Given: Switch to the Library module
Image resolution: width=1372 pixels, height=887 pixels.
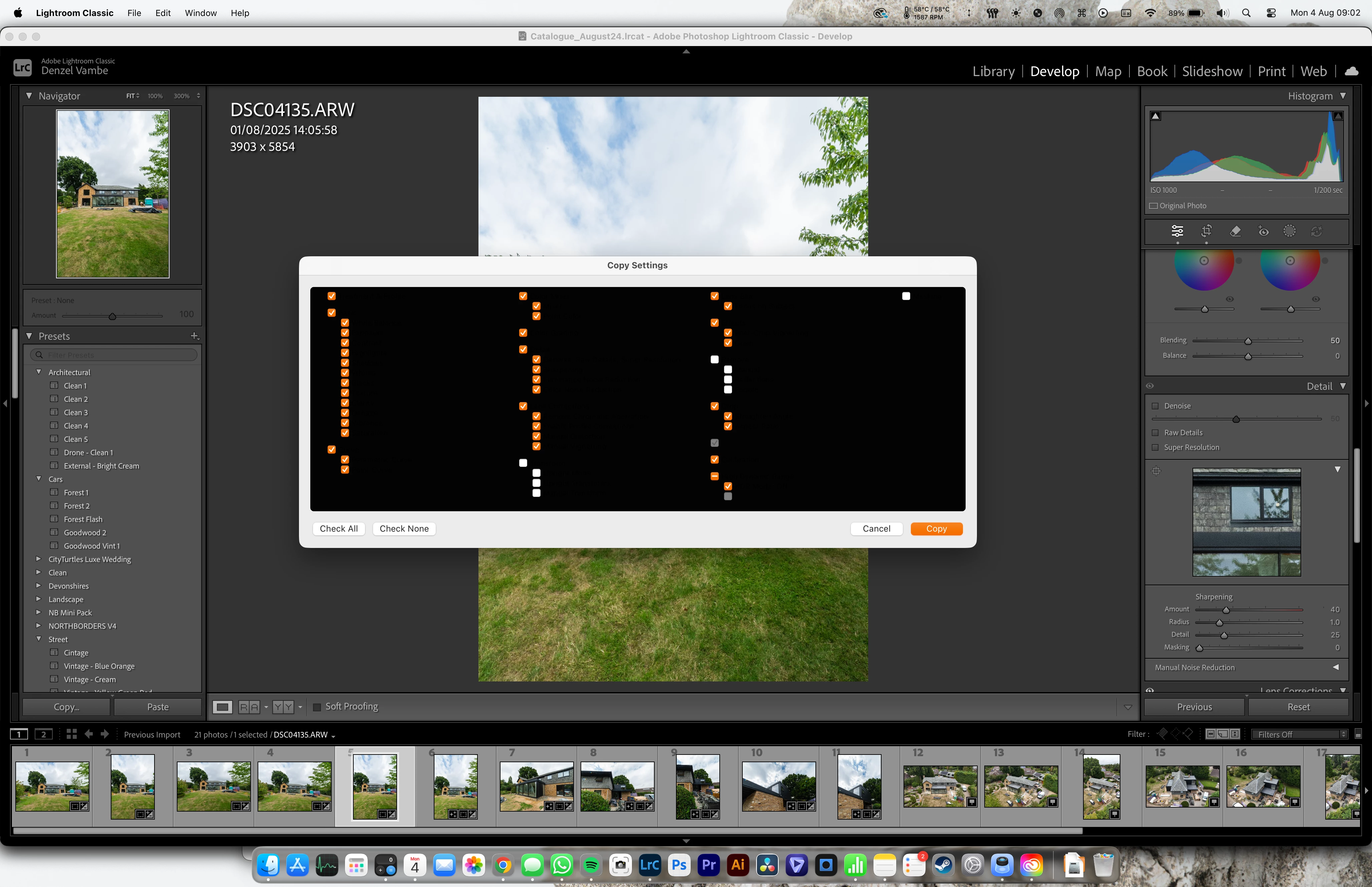Looking at the screenshot, I should [x=993, y=71].
